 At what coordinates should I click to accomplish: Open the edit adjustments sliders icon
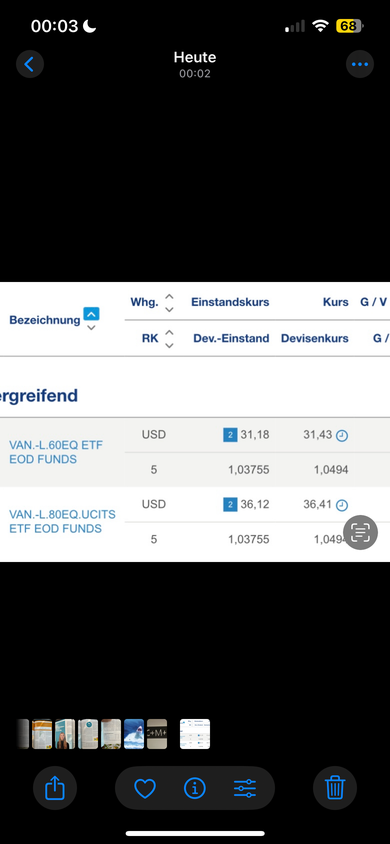[245, 789]
